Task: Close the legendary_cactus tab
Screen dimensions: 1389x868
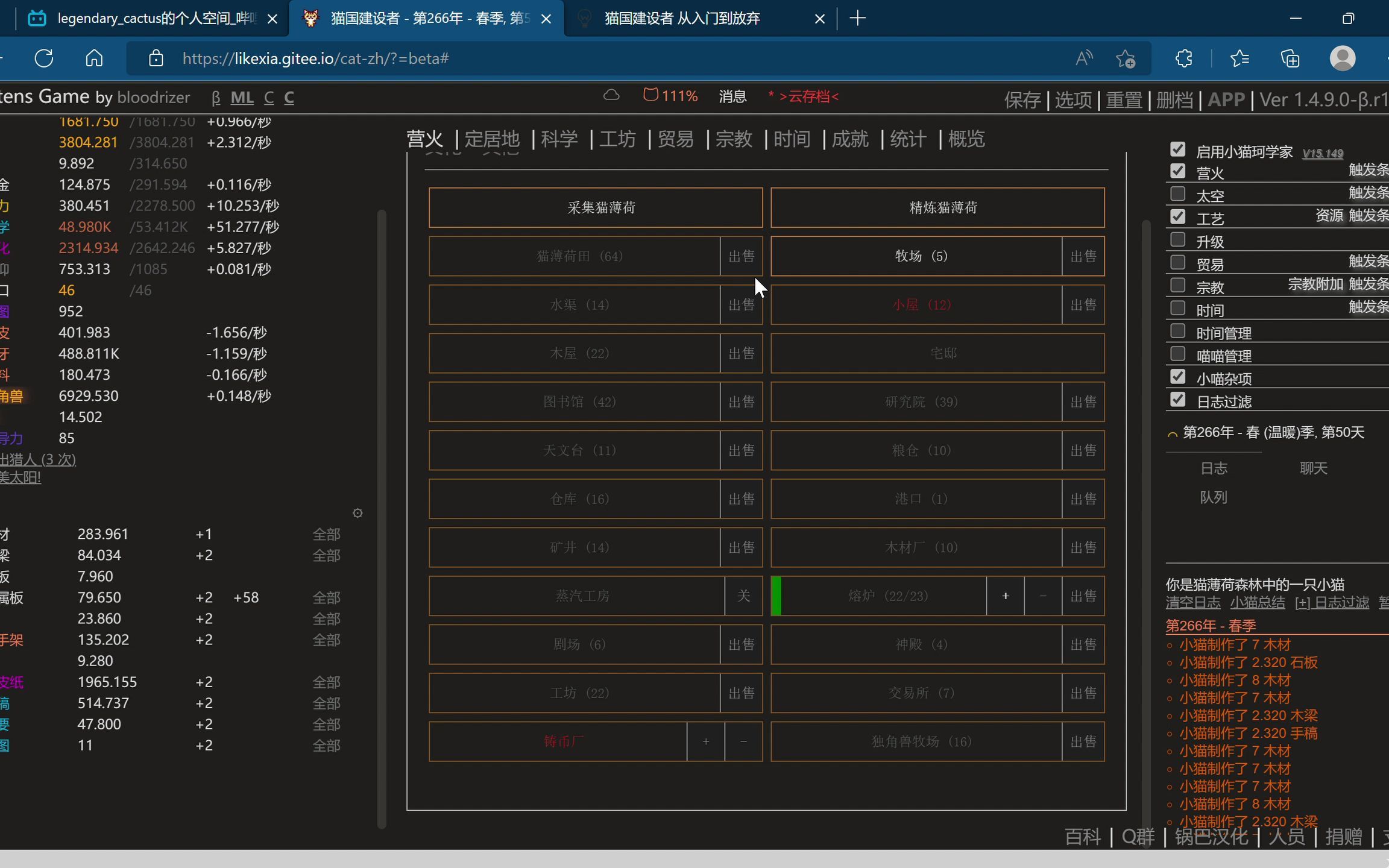Action: point(272,19)
